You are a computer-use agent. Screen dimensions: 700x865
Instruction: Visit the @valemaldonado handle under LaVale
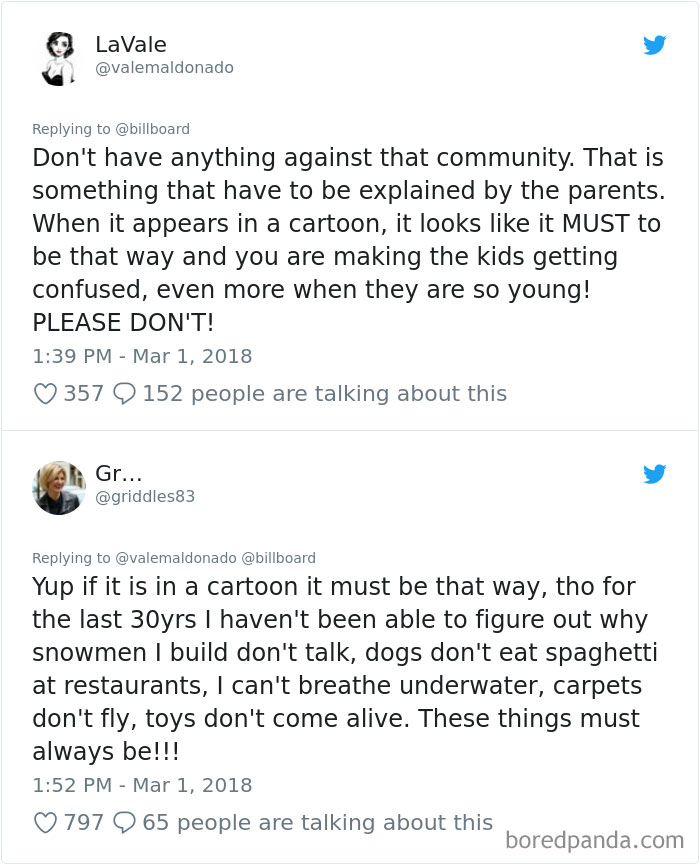pos(164,68)
